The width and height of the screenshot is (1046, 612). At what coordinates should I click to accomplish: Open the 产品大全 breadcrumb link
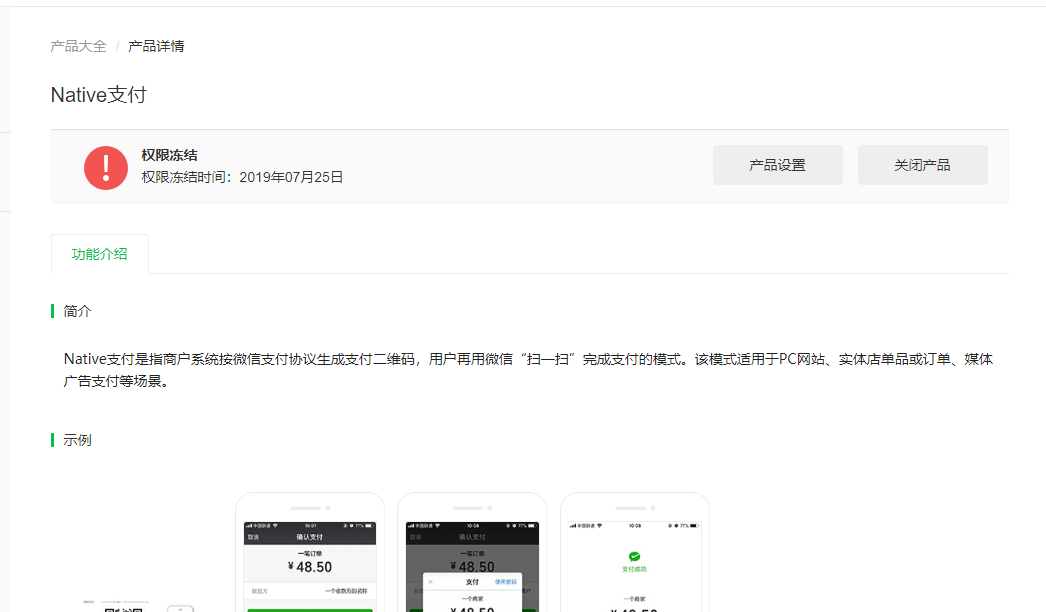coord(79,46)
